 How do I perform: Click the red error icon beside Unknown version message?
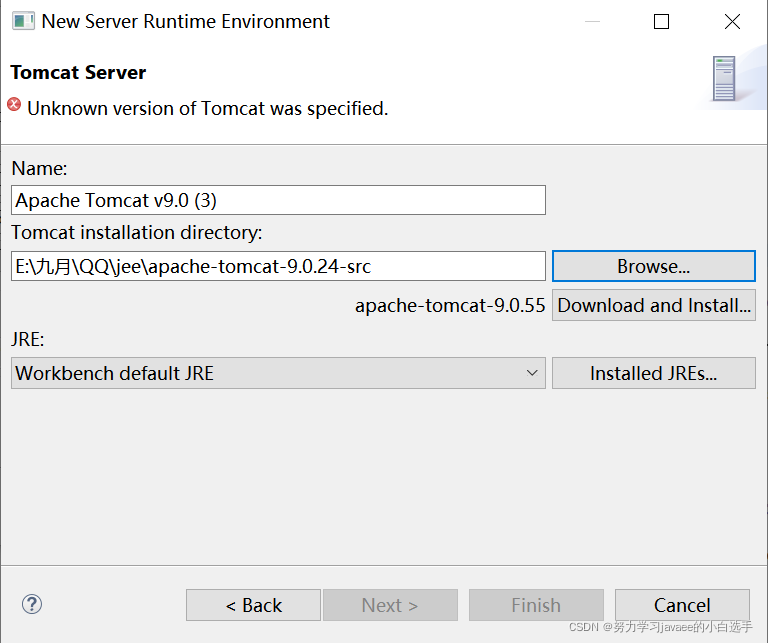point(14,104)
